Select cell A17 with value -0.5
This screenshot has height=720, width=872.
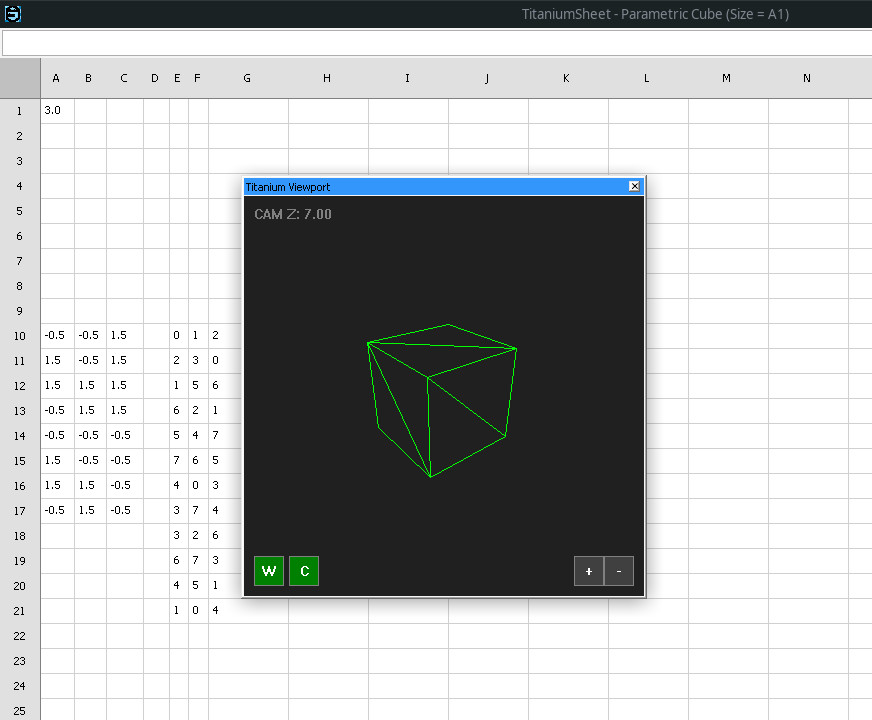point(57,510)
